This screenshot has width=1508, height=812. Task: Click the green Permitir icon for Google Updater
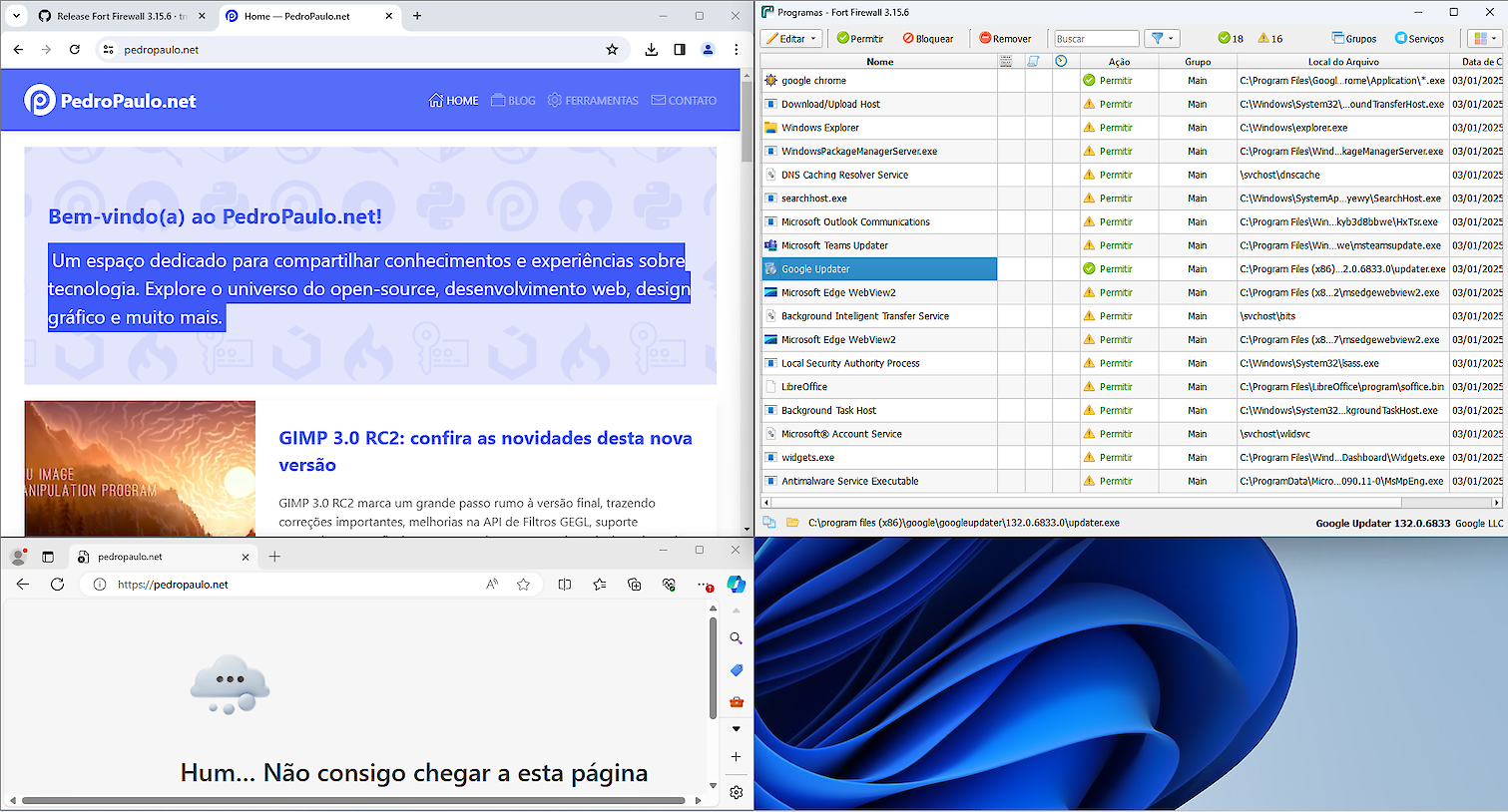1089,269
